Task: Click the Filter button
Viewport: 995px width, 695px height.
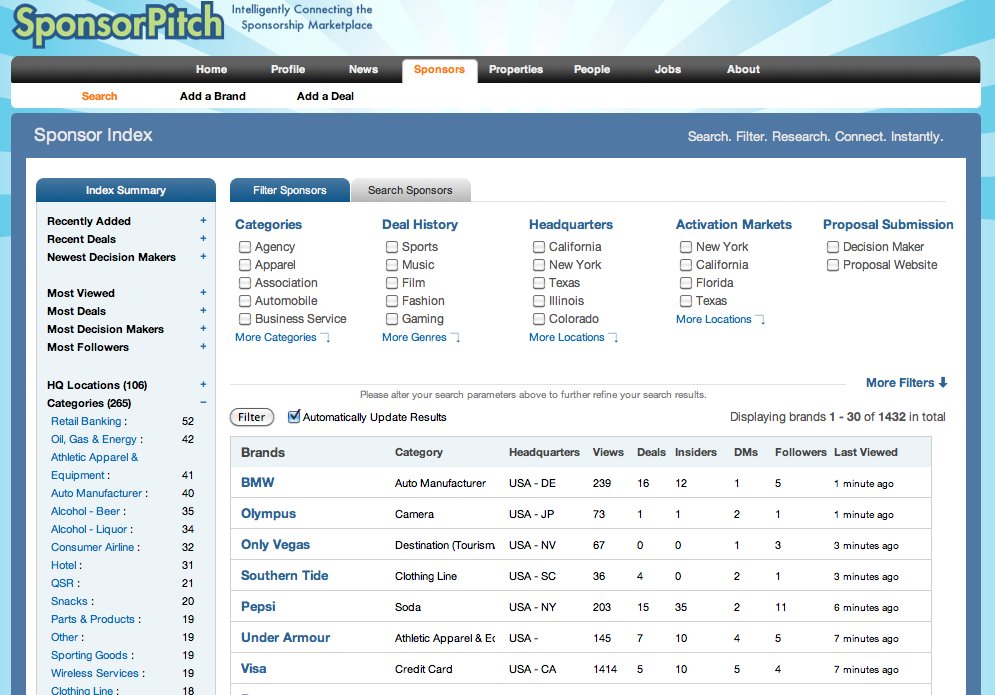Action: click(252, 417)
